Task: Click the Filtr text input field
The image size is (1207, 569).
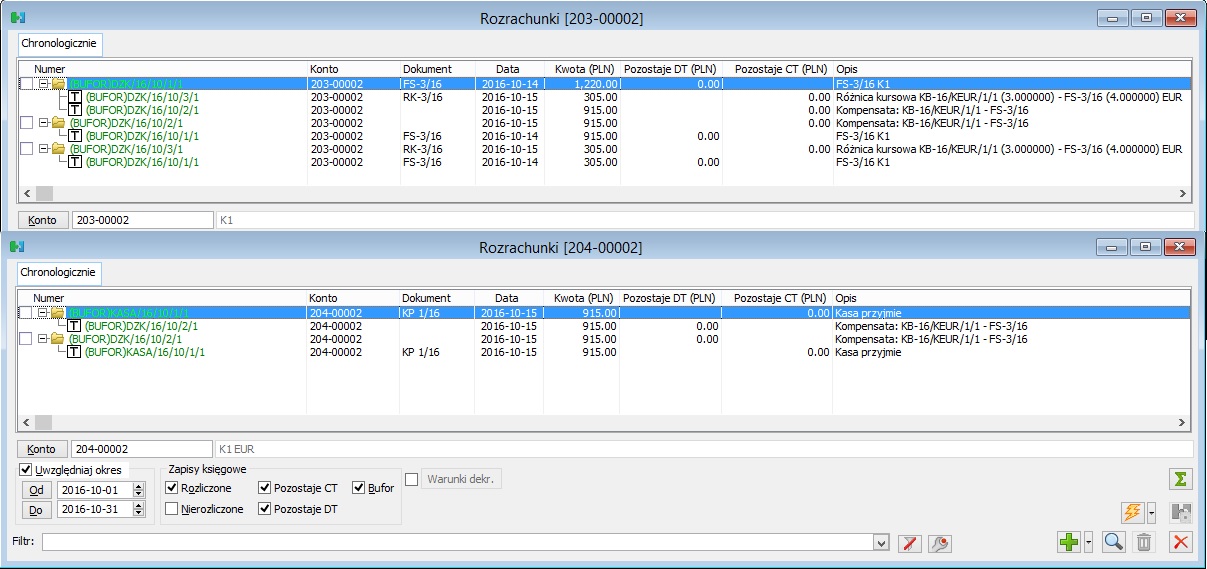Action: tap(458, 543)
